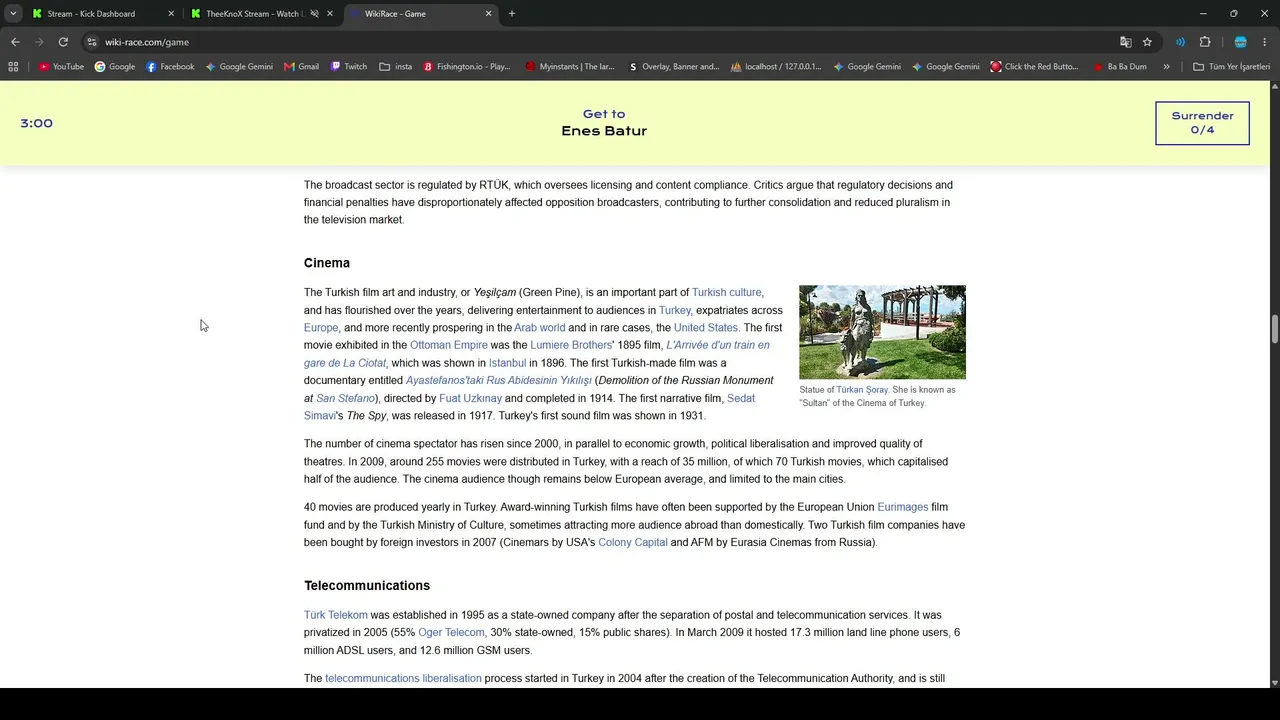1280x720 pixels.
Task: Click the Telecommunications section heading
Action: click(367, 586)
